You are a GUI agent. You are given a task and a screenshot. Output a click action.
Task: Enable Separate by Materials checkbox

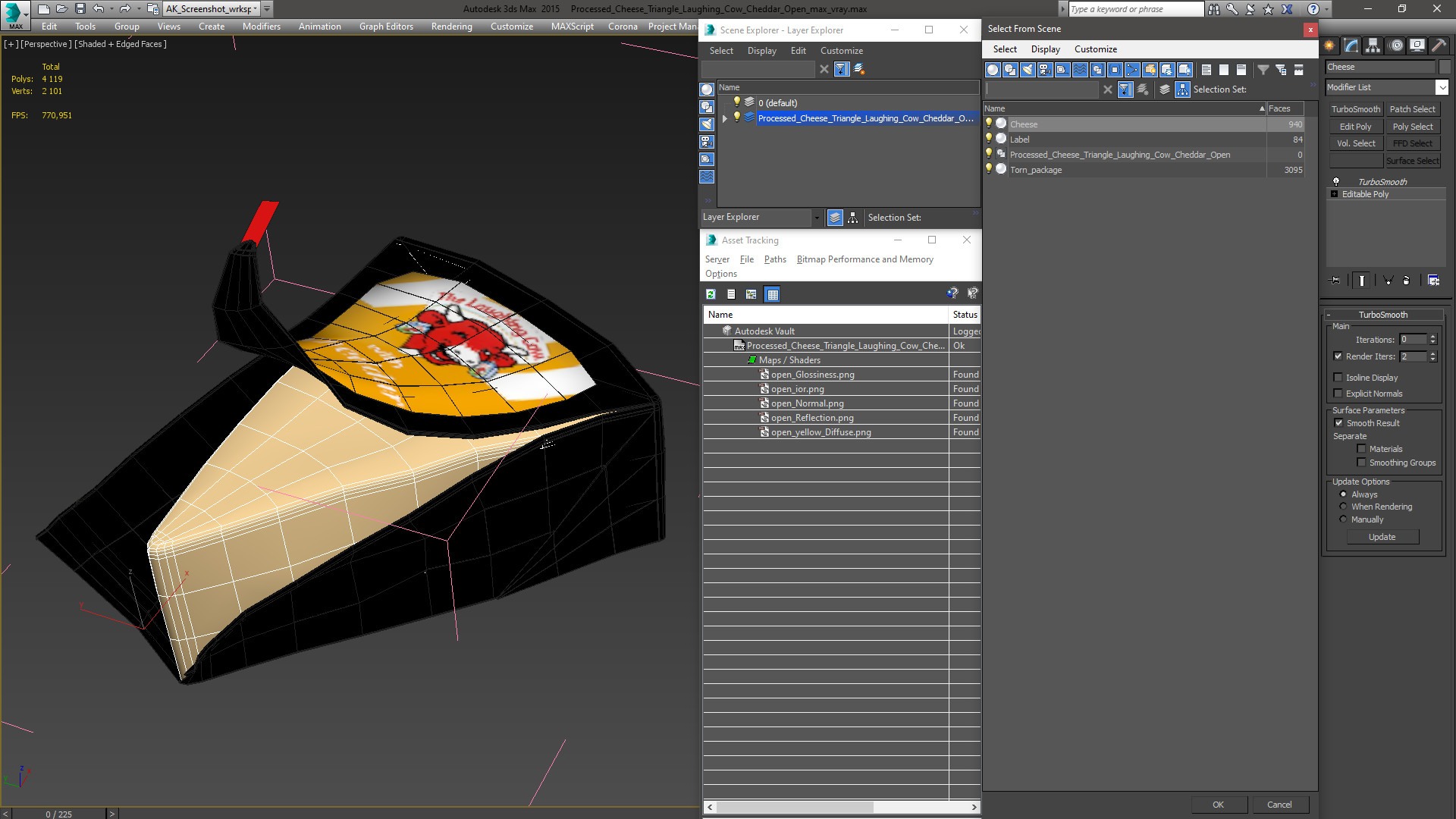[1361, 449]
